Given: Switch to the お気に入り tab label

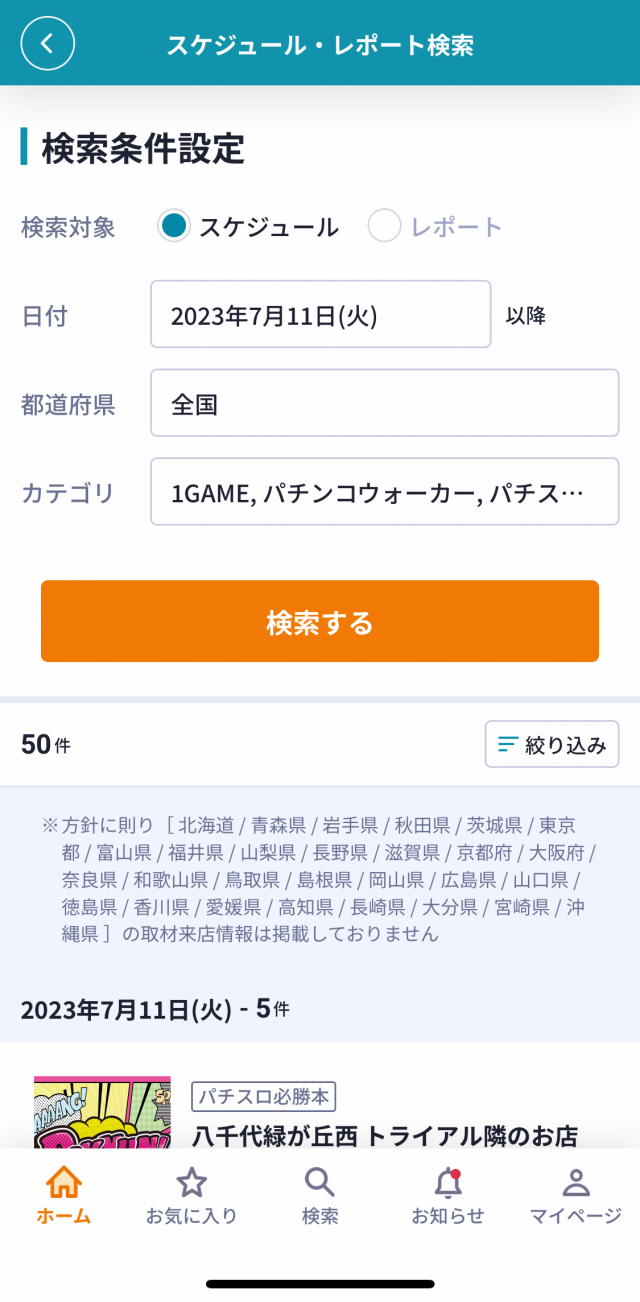Looking at the screenshot, I should coord(191,1216).
